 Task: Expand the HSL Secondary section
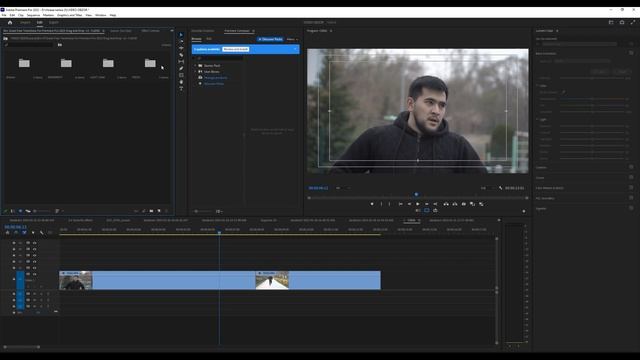545,198
